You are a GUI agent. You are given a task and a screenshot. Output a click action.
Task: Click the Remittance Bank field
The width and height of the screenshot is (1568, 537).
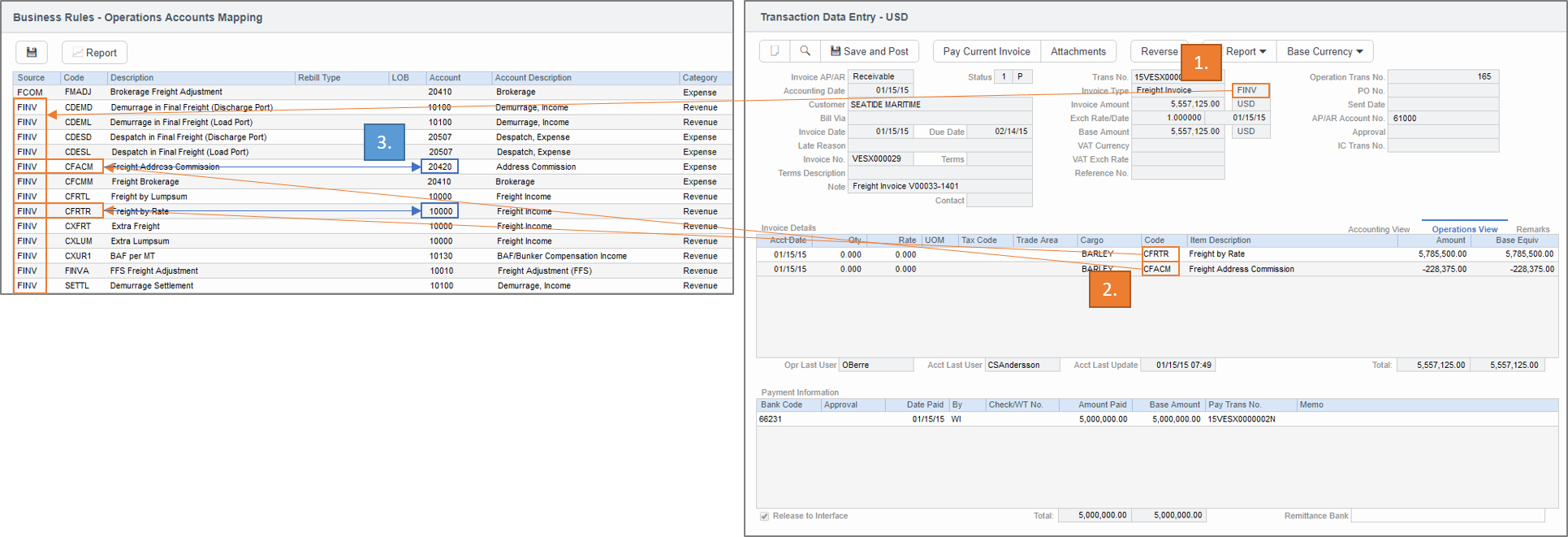click(1447, 516)
